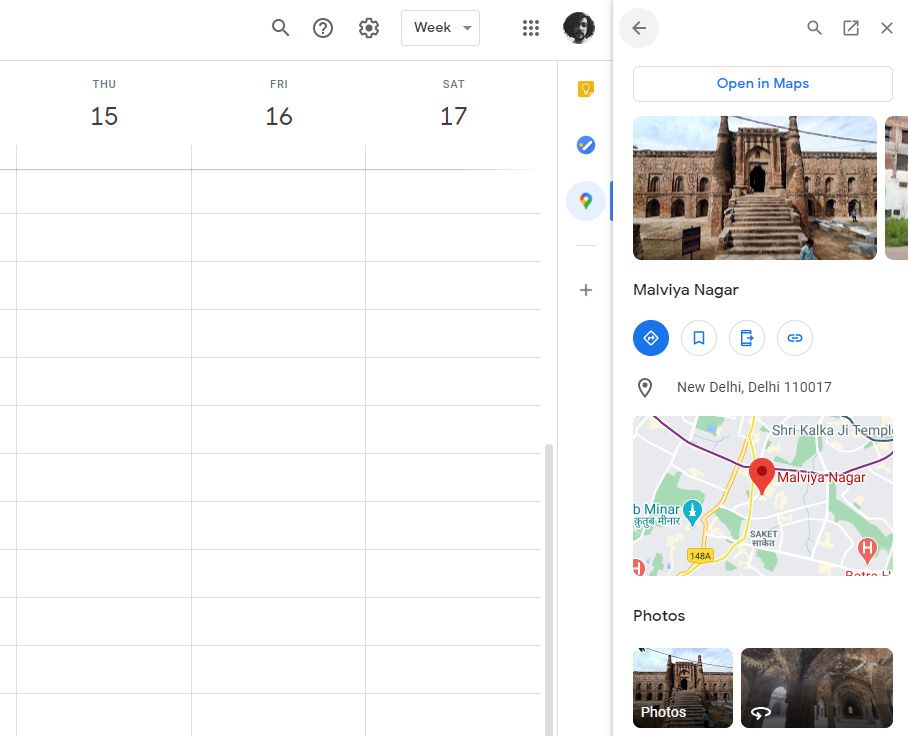Click the Get add-ons plus icon
Image resolution: width=908 pixels, height=736 pixels.
(x=585, y=290)
